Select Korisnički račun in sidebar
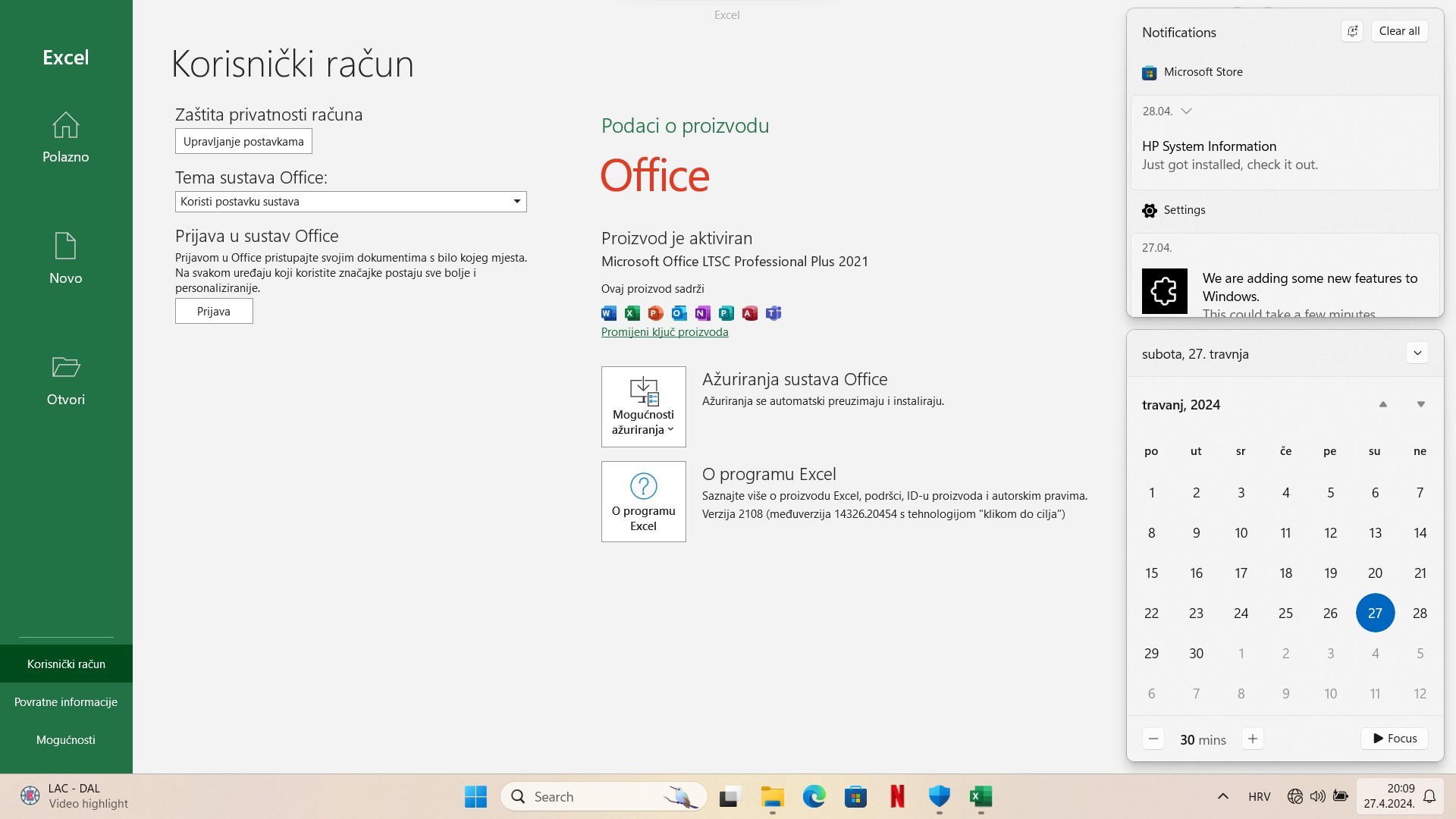Screen dimensions: 1456x819 66,664
